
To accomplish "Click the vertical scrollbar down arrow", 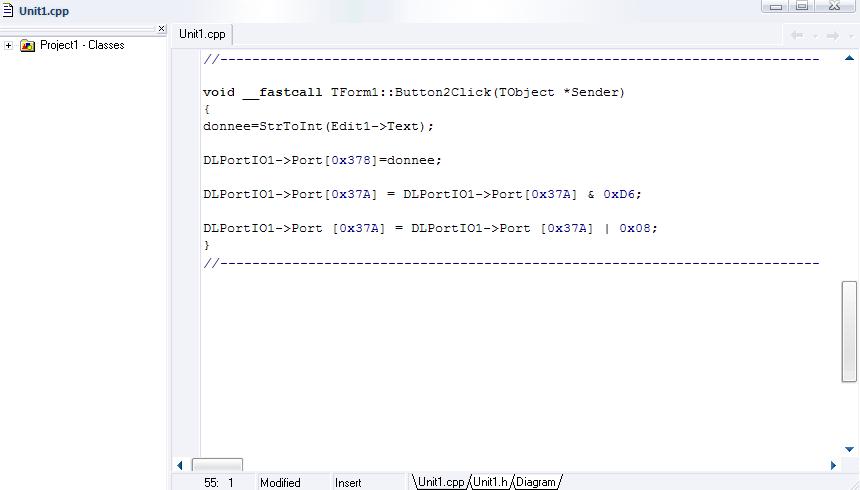I will point(849,449).
